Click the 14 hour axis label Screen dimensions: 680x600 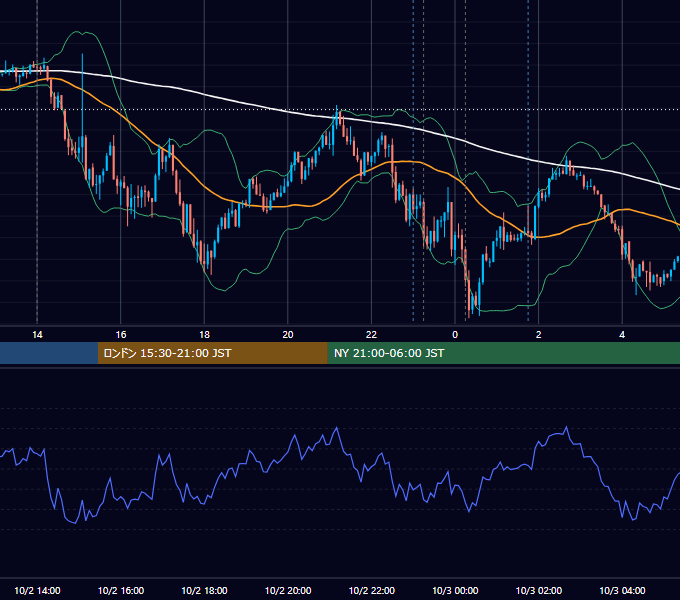37,335
